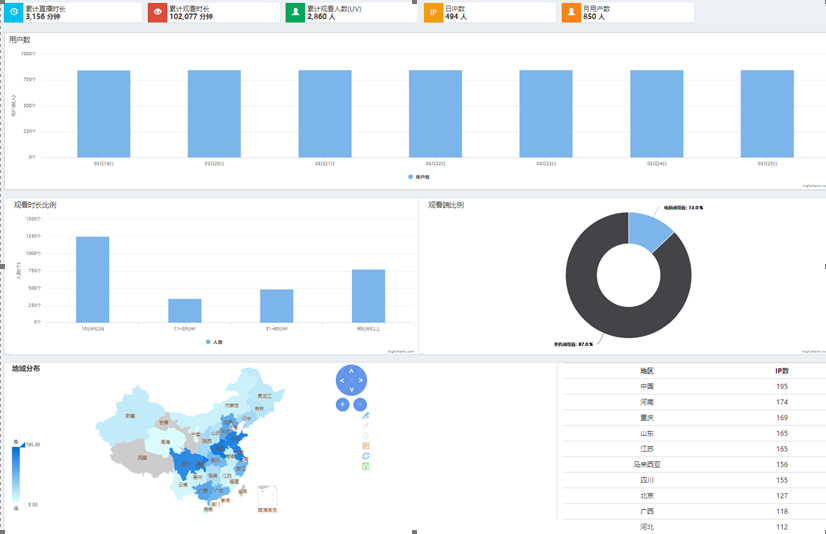Click the 850 人 value
826x534 pixels.
(x=594, y=16)
